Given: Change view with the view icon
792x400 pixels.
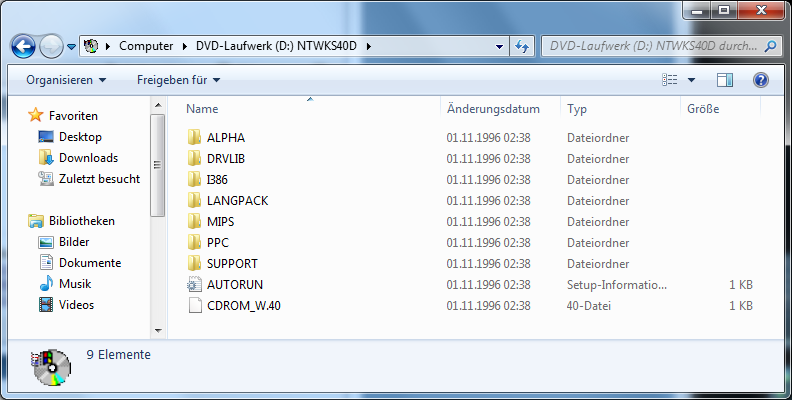Looking at the screenshot, I should 670,80.
